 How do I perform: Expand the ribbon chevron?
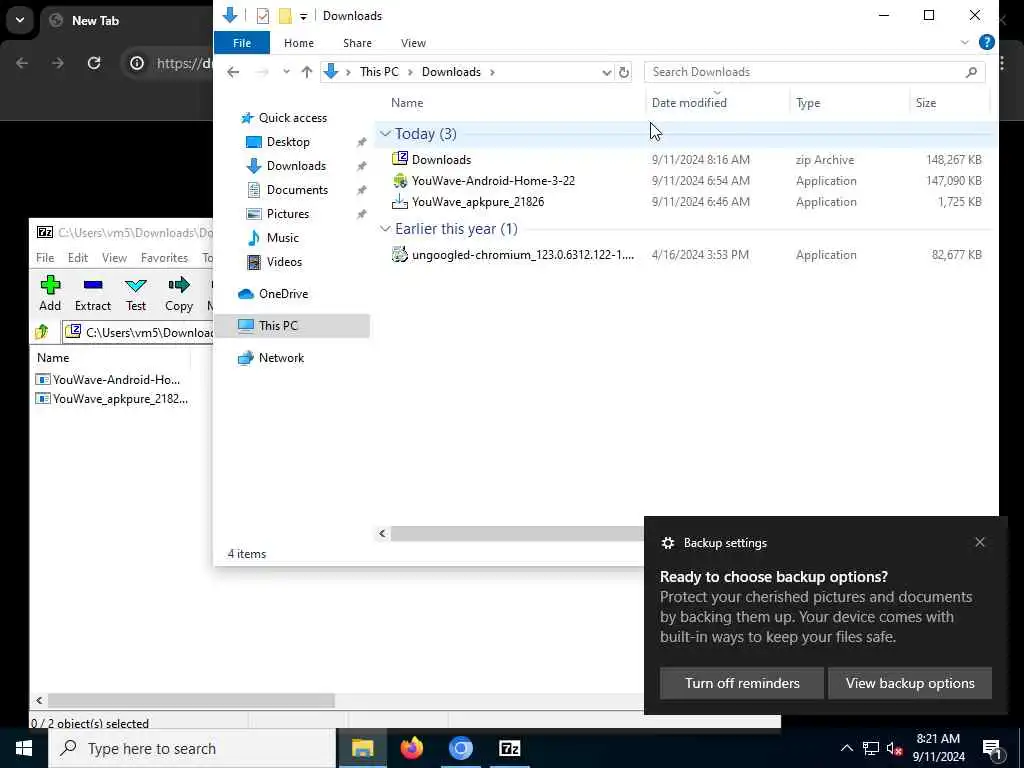(x=965, y=42)
